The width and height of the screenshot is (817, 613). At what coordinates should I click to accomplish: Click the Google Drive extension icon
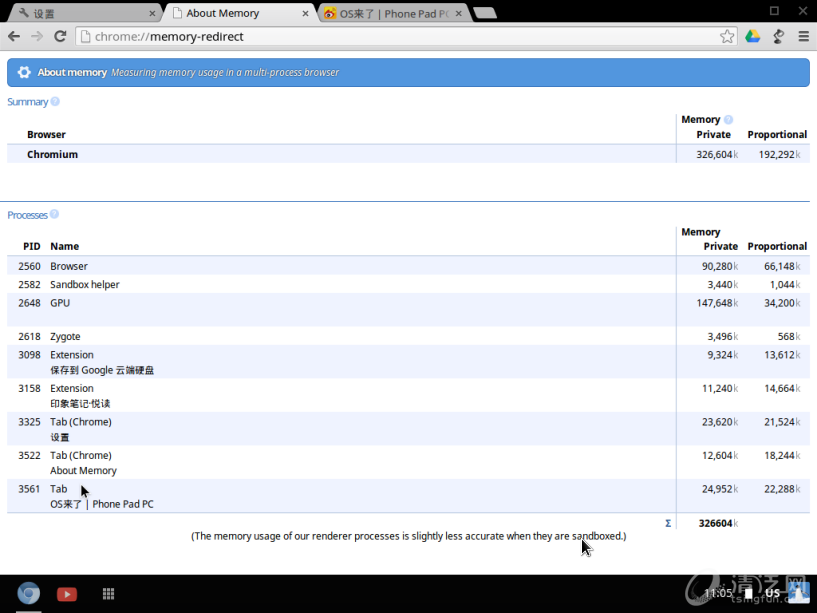(x=752, y=36)
